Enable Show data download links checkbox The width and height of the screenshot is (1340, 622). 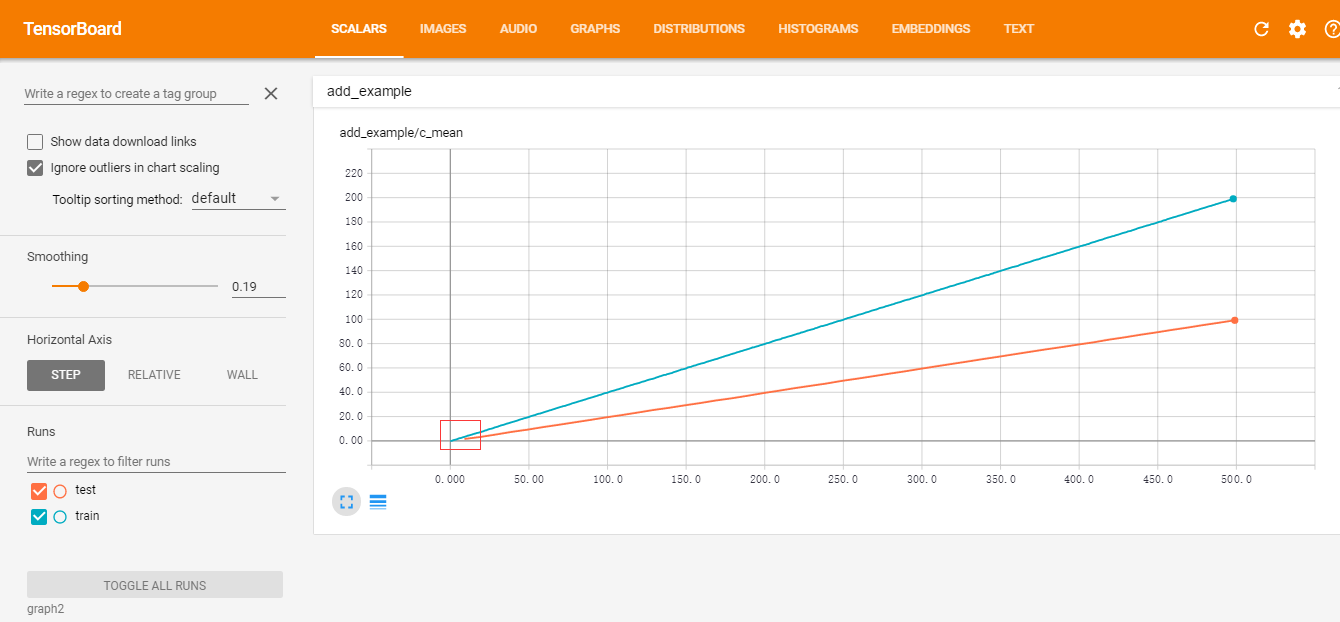point(35,142)
